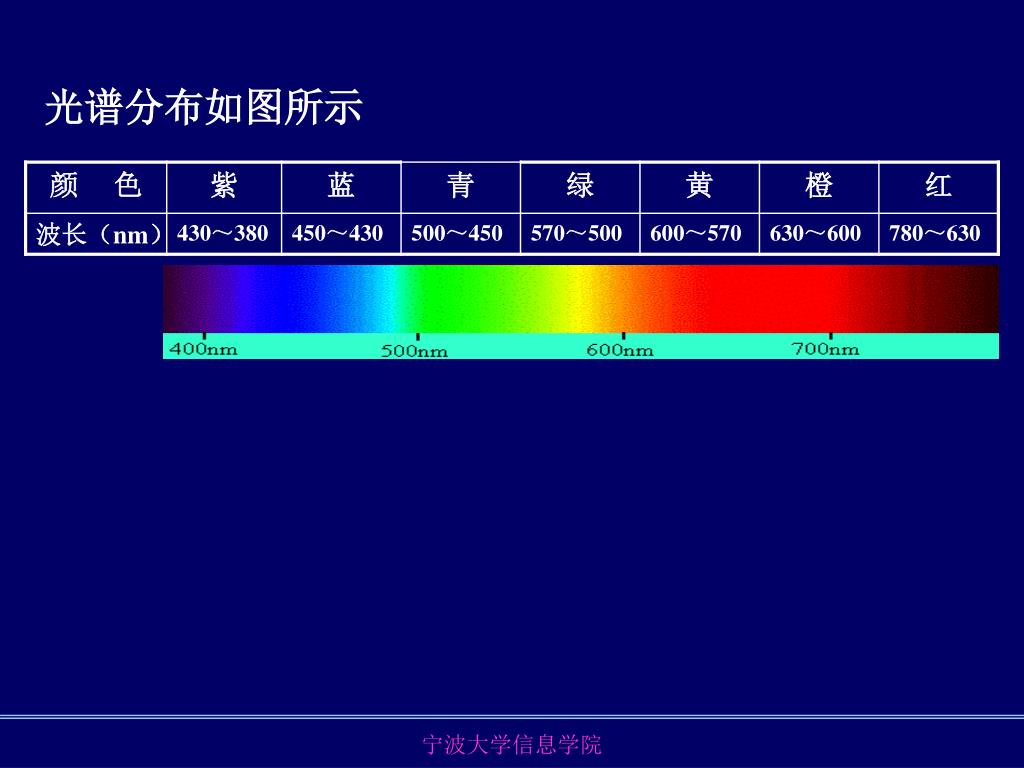Click the 黄 color cell
Screen dimensions: 1024x768
699,187
